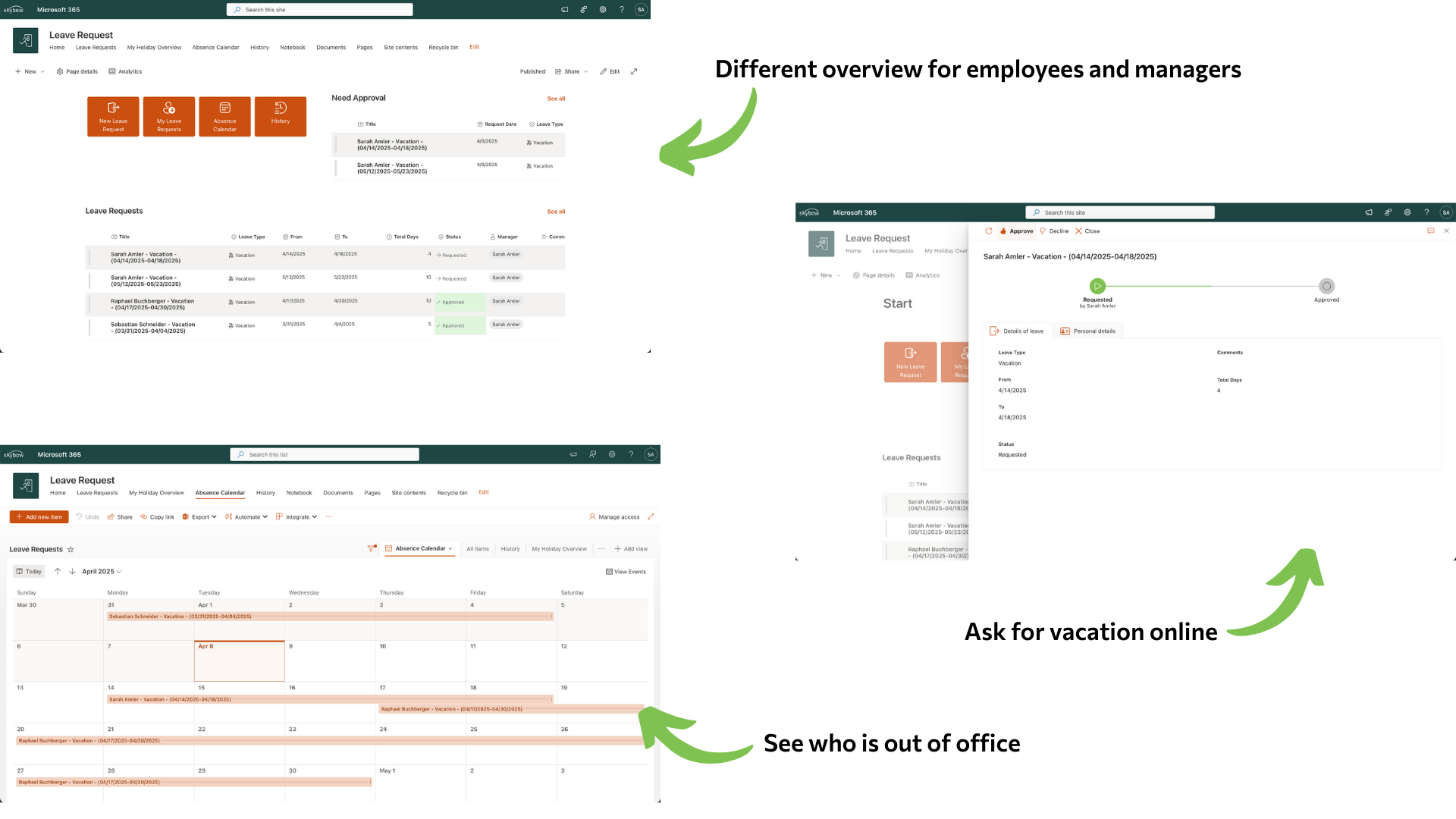The width and height of the screenshot is (1456, 819).
Task: Favorite the Leave Requests list star
Action: 71,550
